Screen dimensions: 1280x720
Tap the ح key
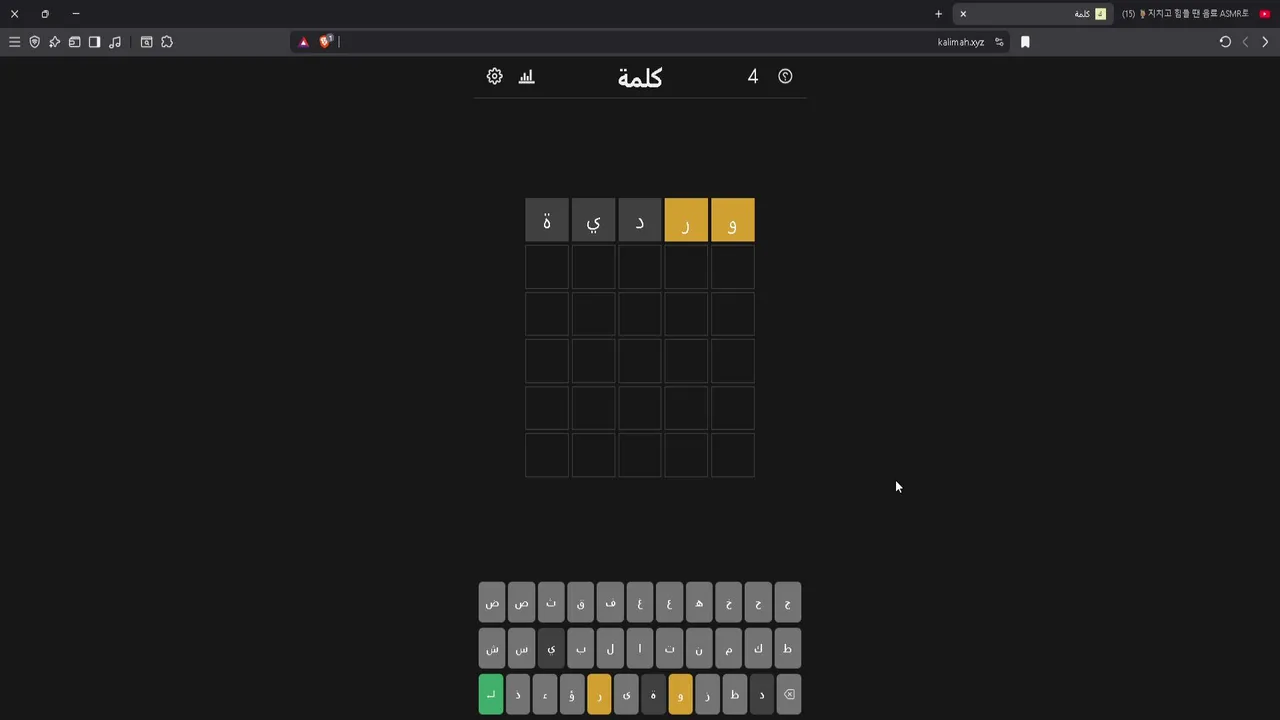click(x=758, y=603)
